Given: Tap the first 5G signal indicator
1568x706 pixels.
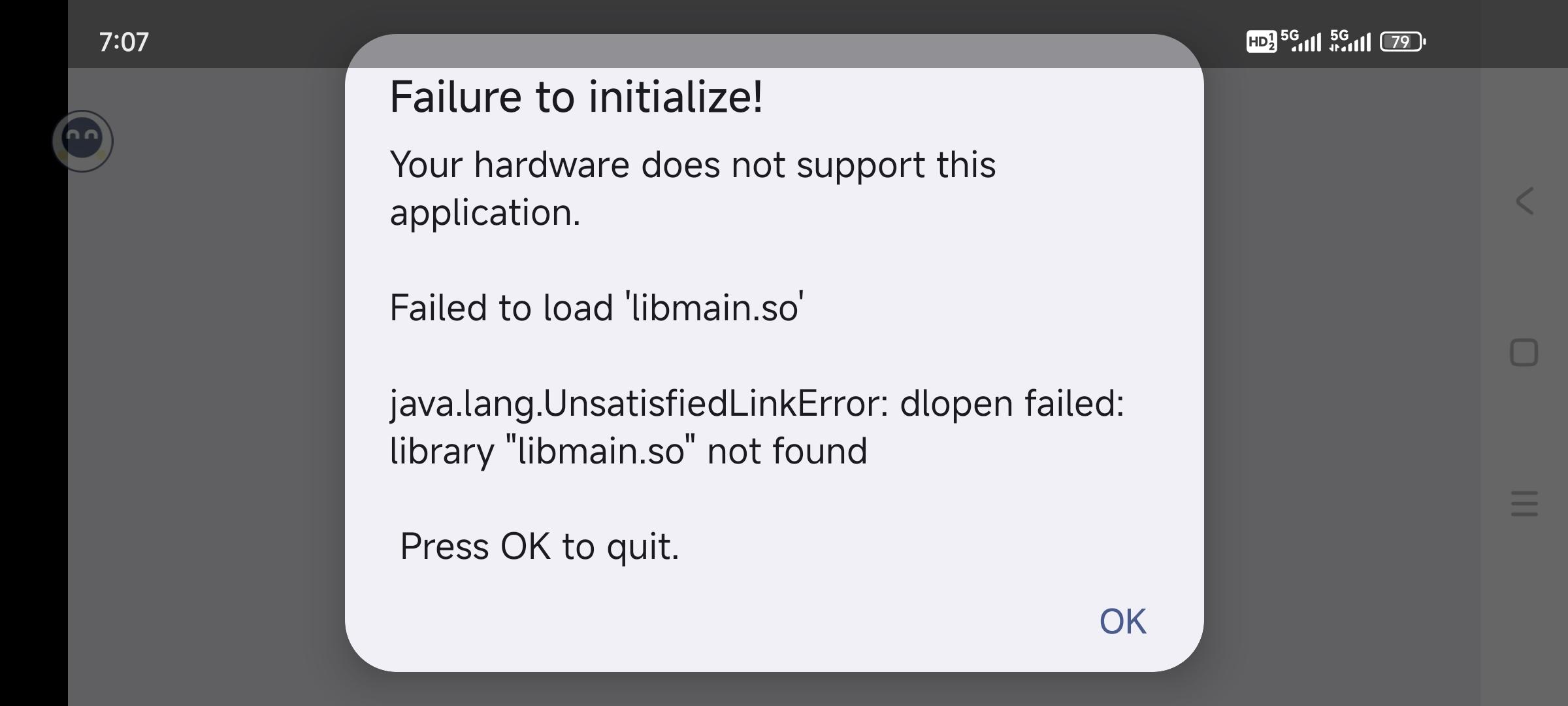Looking at the screenshot, I should tap(1301, 41).
